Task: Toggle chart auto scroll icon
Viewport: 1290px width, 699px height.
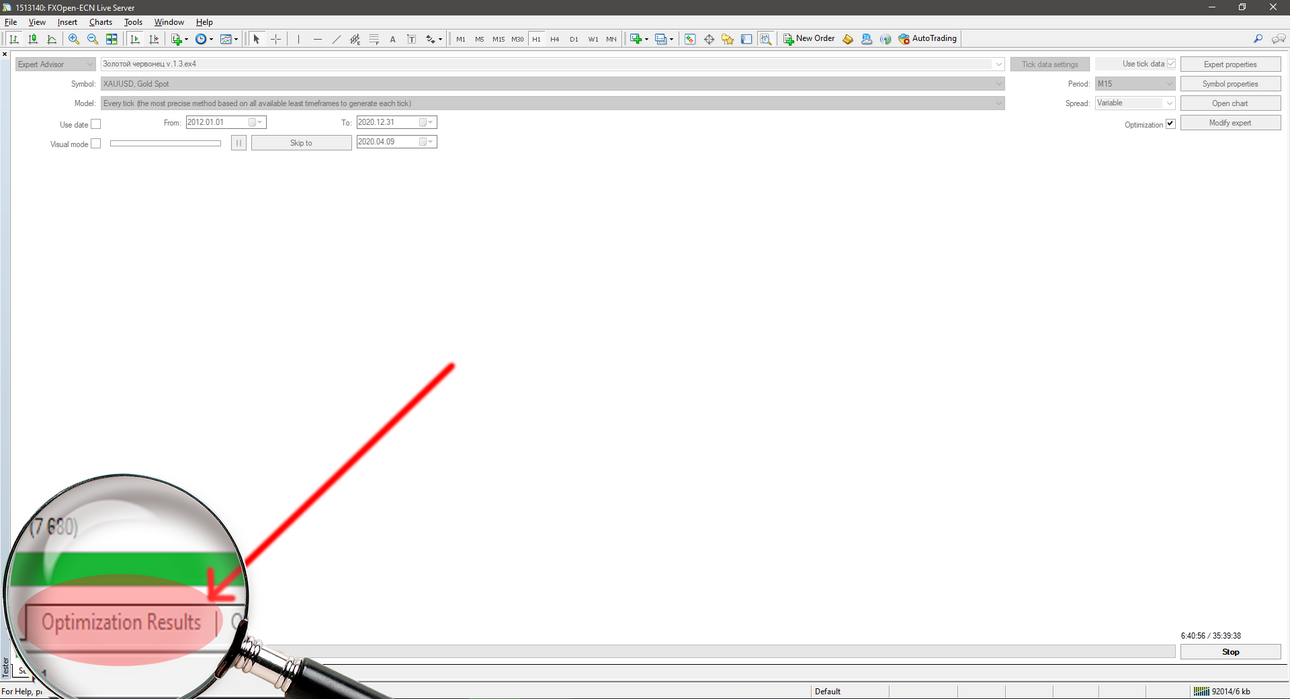Action: point(135,39)
